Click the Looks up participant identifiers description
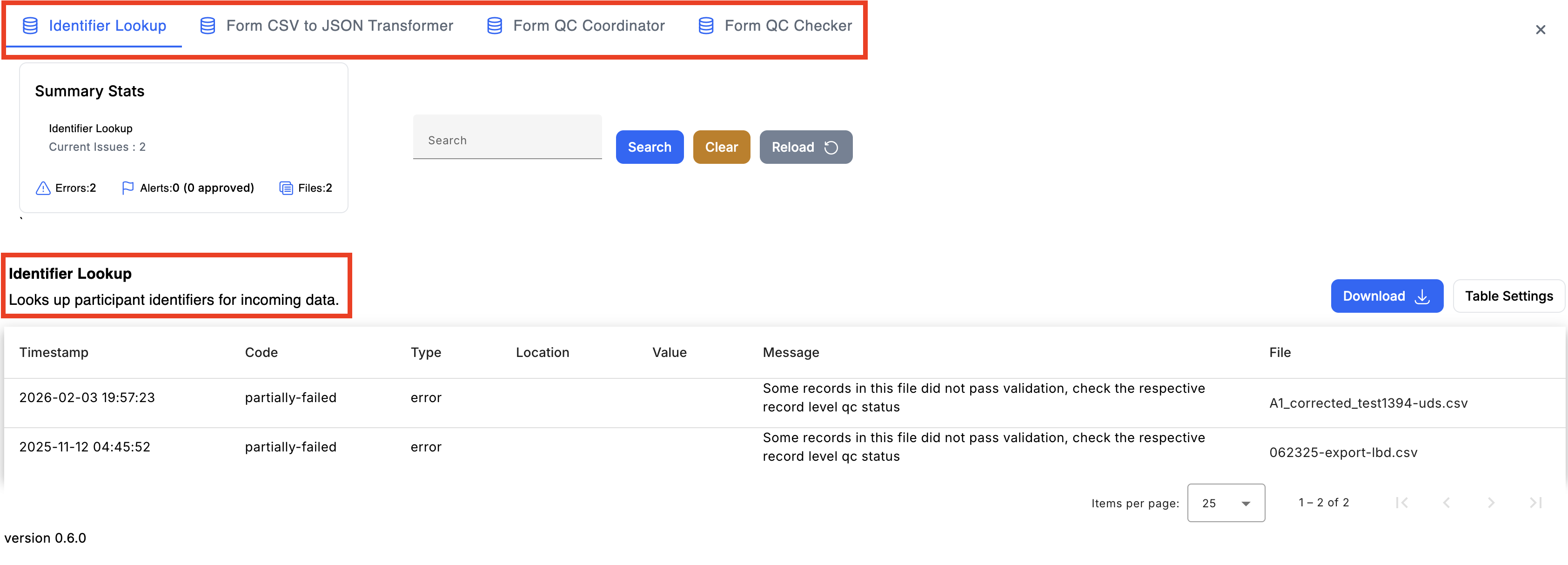The image size is (1568, 565). [x=174, y=300]
